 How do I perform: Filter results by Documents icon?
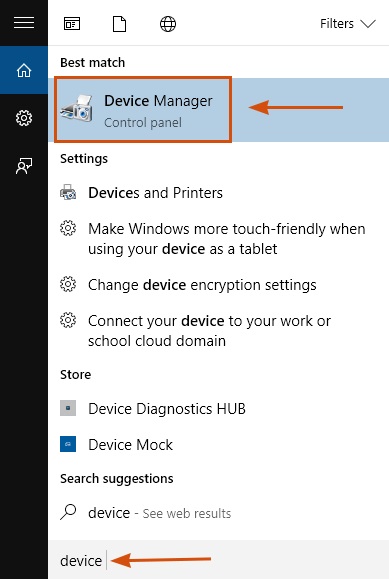(119, 24)
